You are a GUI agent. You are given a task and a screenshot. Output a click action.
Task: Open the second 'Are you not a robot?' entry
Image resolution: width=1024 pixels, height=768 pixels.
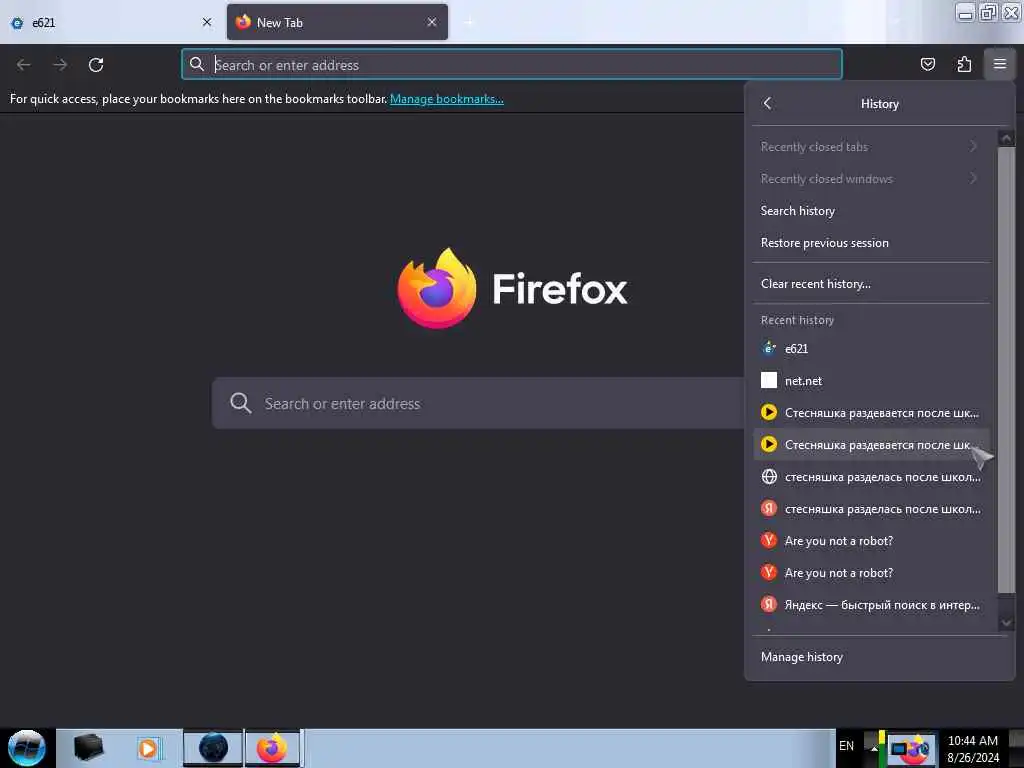(871, 573)
